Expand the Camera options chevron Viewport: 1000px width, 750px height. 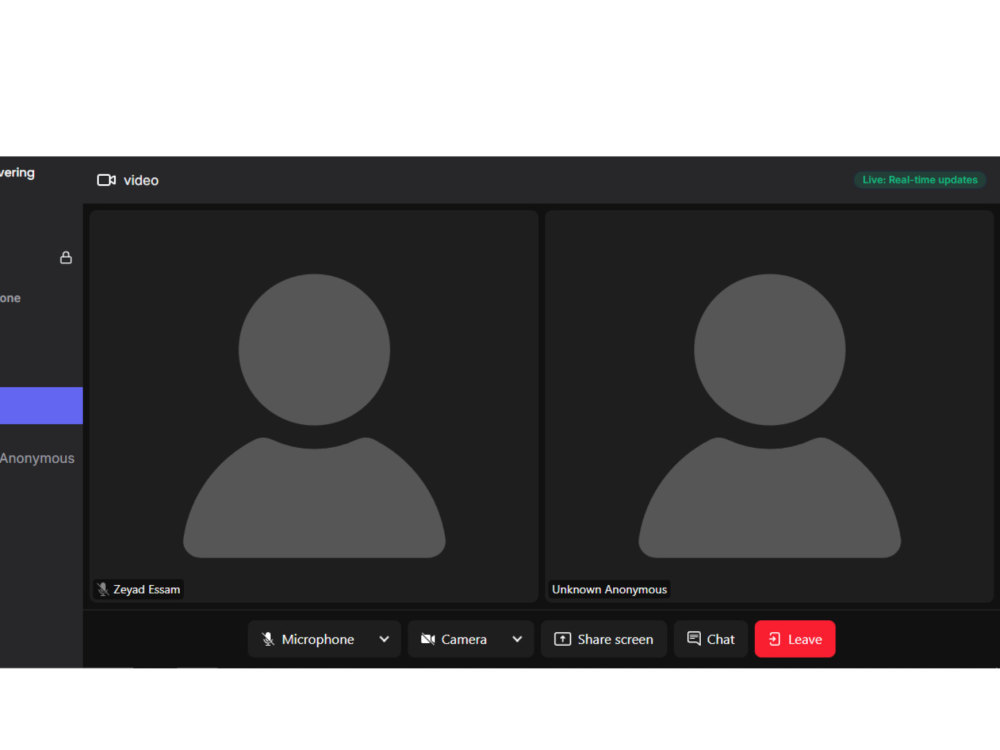point(517,639)
